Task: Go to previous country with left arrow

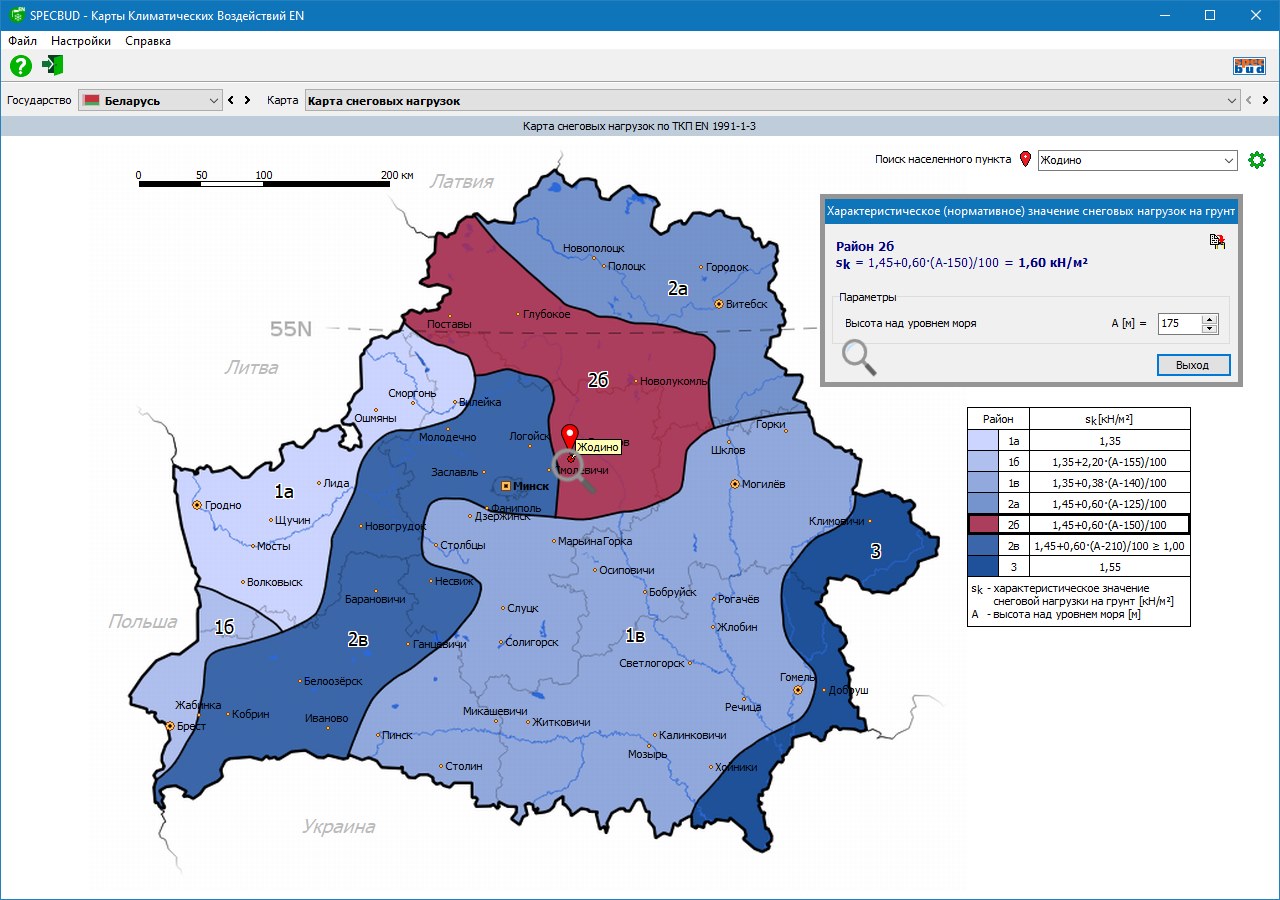Action: (231, 100)
